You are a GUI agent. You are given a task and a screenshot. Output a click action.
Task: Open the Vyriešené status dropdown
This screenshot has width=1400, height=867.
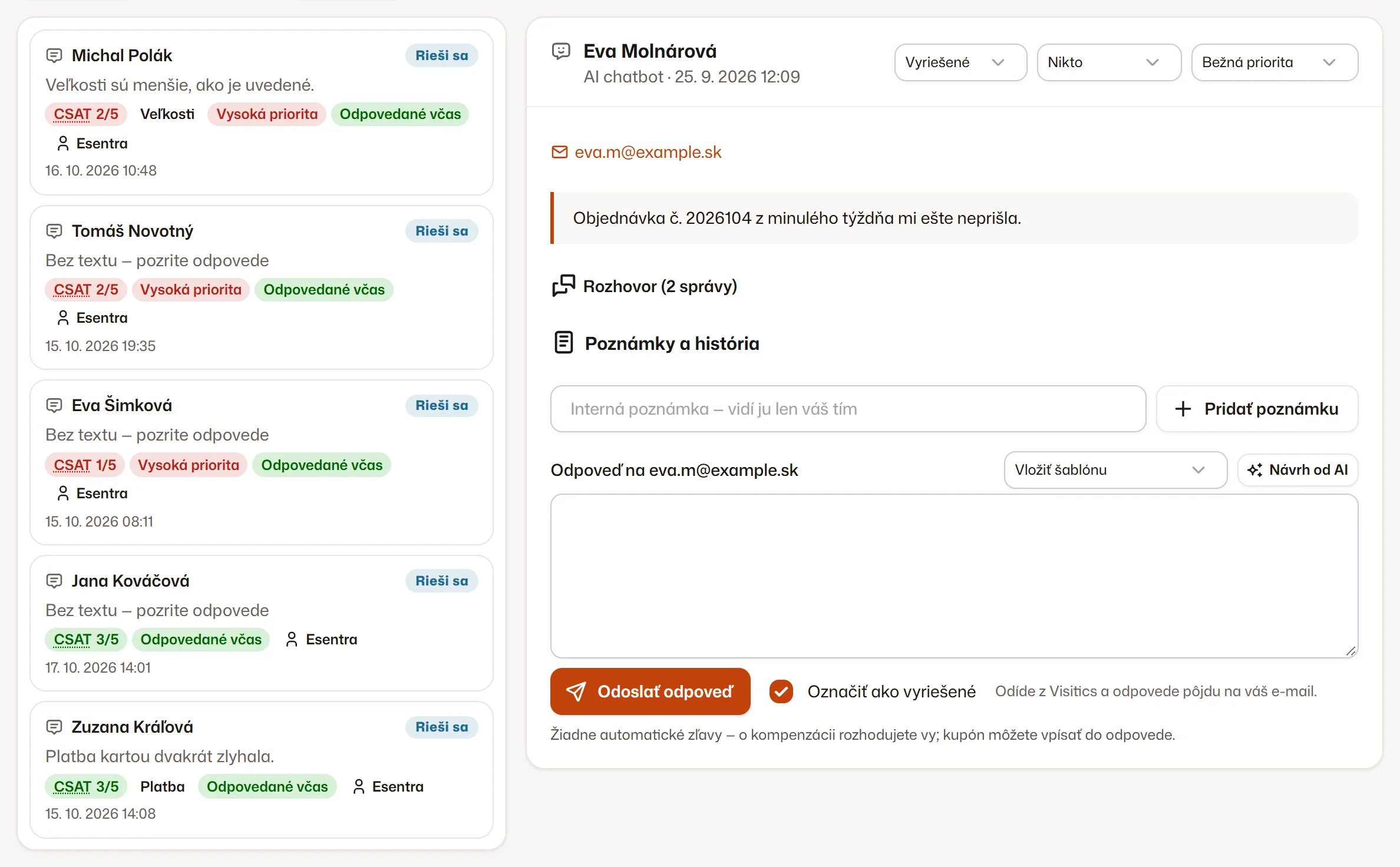click(x=960, y=62)
